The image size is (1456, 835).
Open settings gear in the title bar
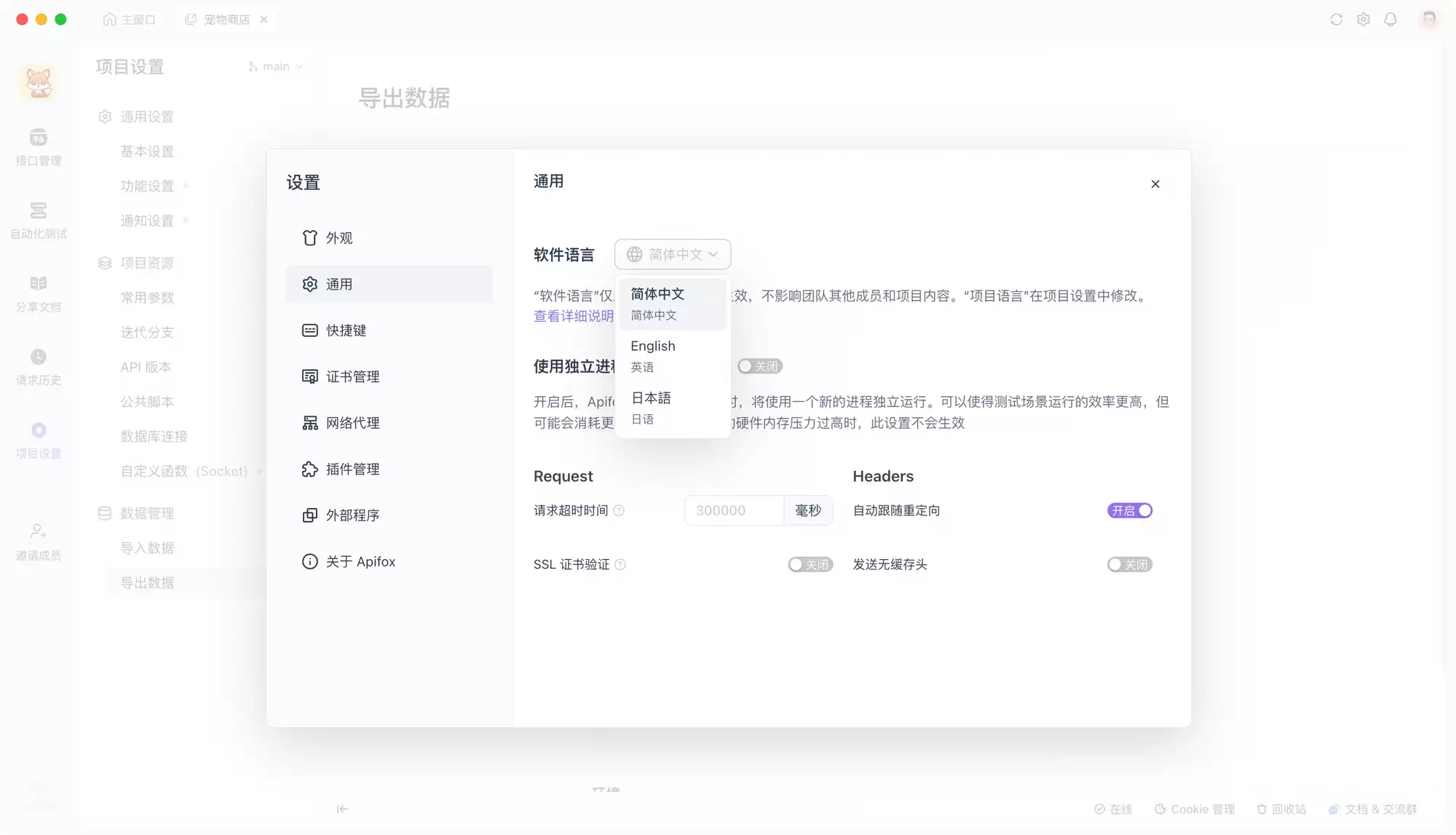tap(1364, 20)
